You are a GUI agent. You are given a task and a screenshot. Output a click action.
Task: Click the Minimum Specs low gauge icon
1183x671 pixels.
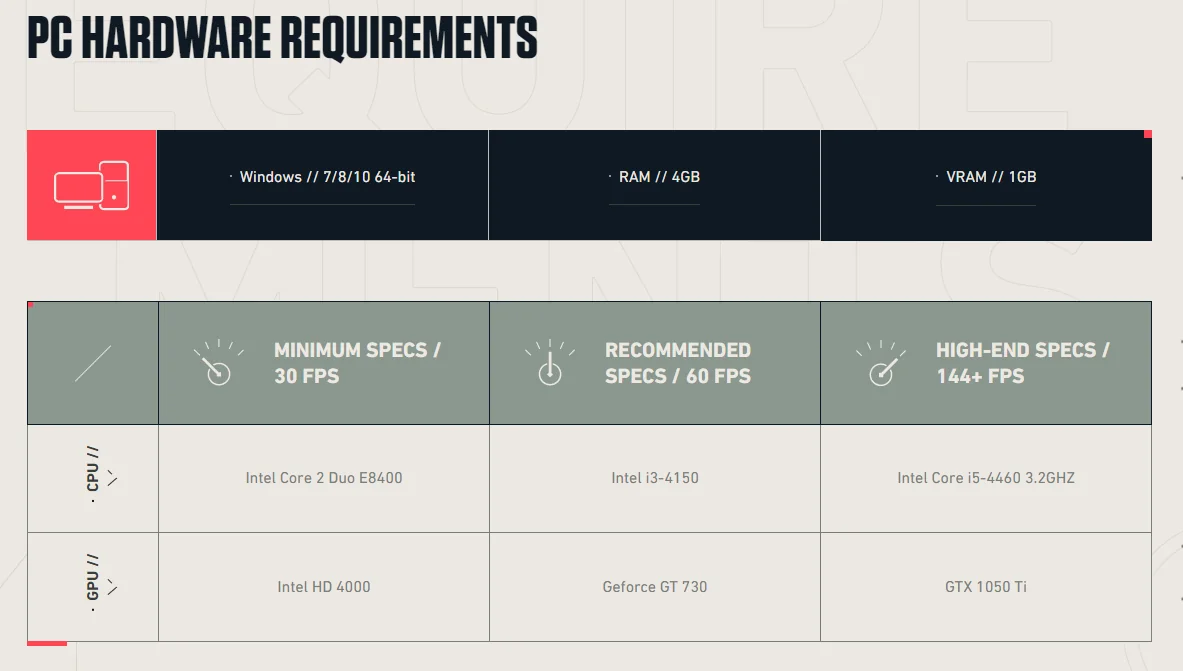tap(218, 363)
